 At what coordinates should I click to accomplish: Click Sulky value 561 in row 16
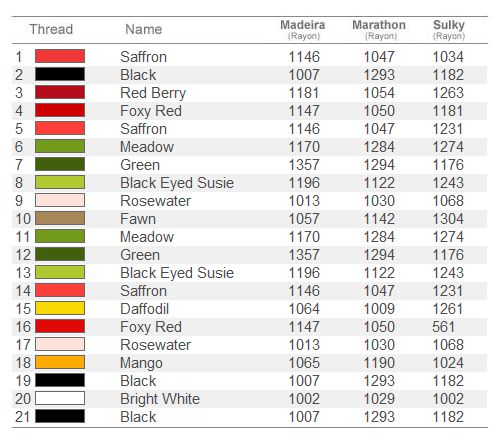(x=443, y=327)
